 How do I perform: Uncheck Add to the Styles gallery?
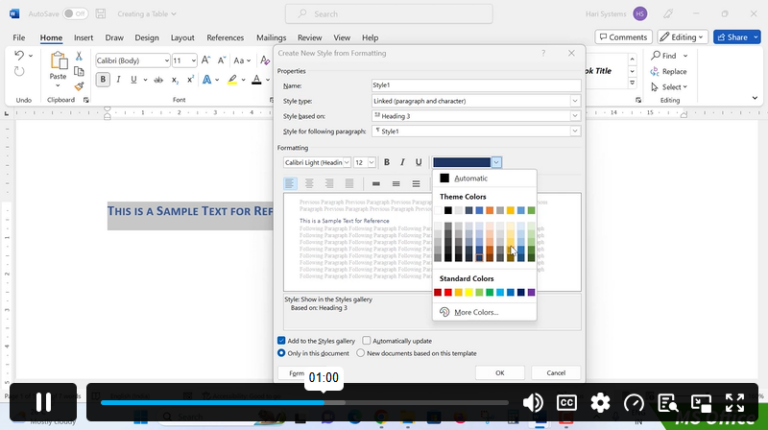click(x=281, y=340)
